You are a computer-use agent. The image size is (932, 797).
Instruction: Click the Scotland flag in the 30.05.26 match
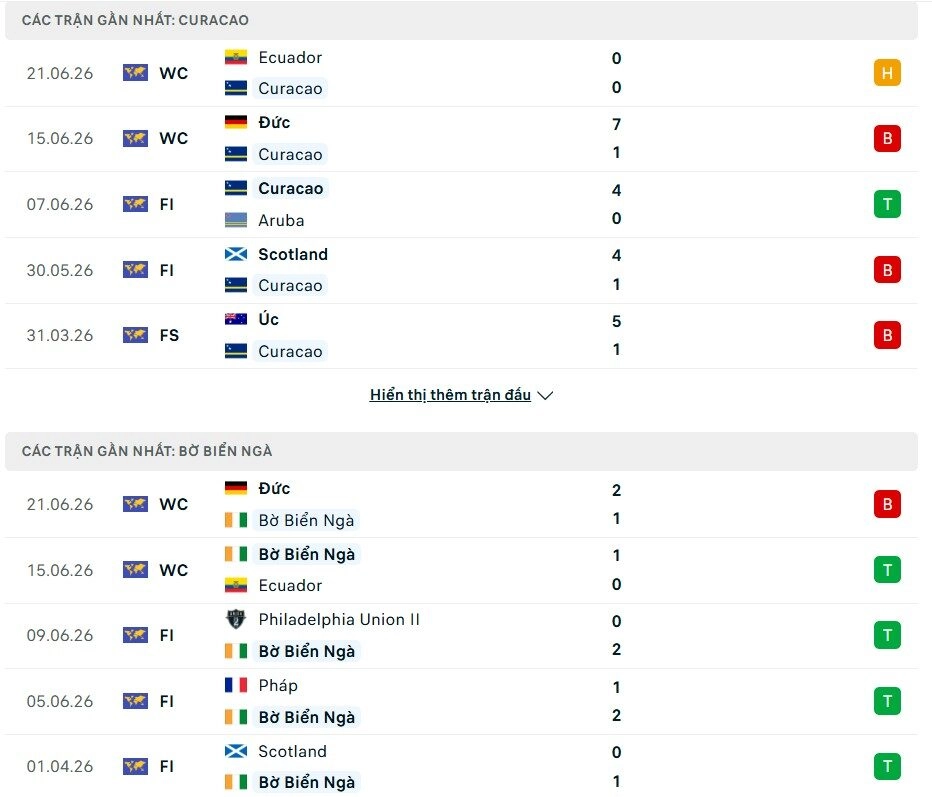coord(236,254)
